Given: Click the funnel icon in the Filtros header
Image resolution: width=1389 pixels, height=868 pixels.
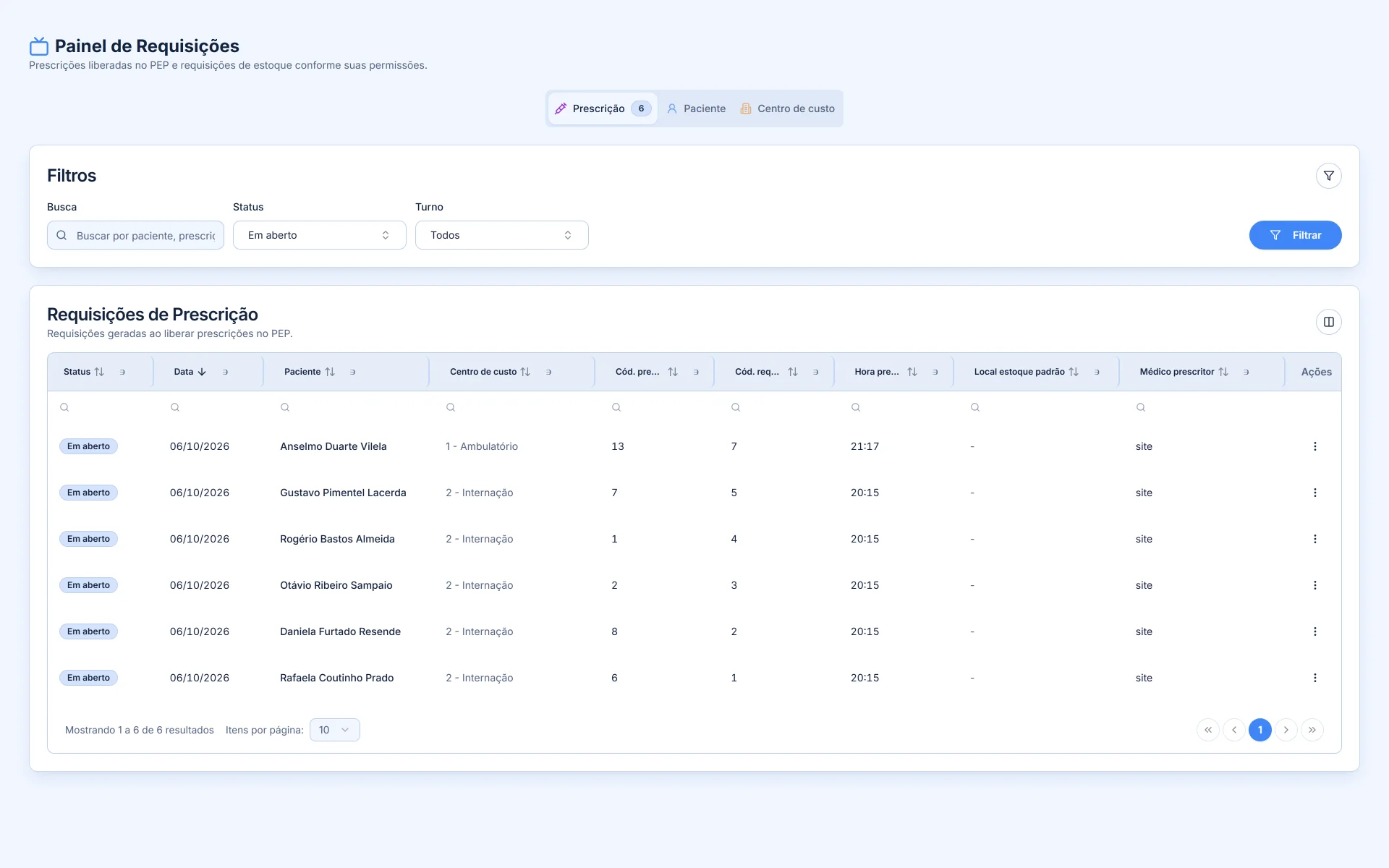Looking at the screenshot, I should coord(1328,176).
